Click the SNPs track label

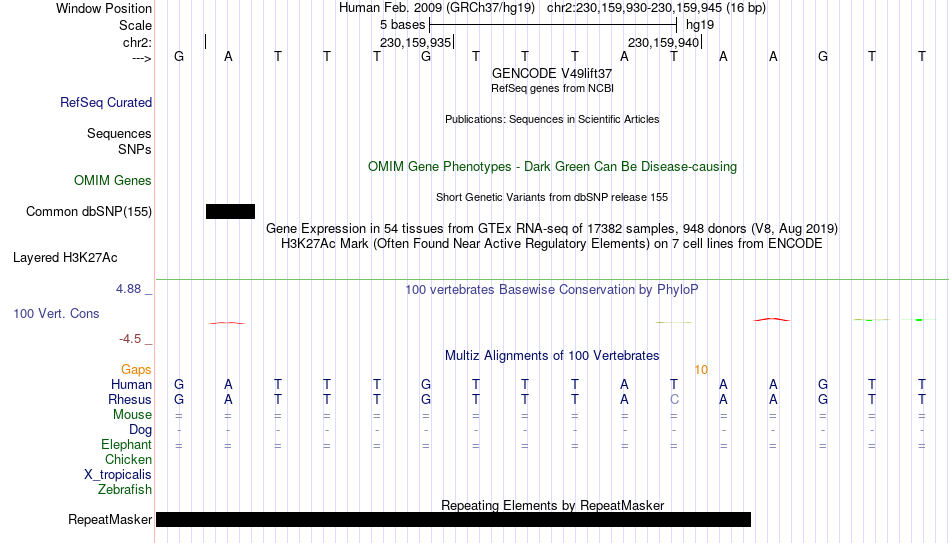click(135, 149)
